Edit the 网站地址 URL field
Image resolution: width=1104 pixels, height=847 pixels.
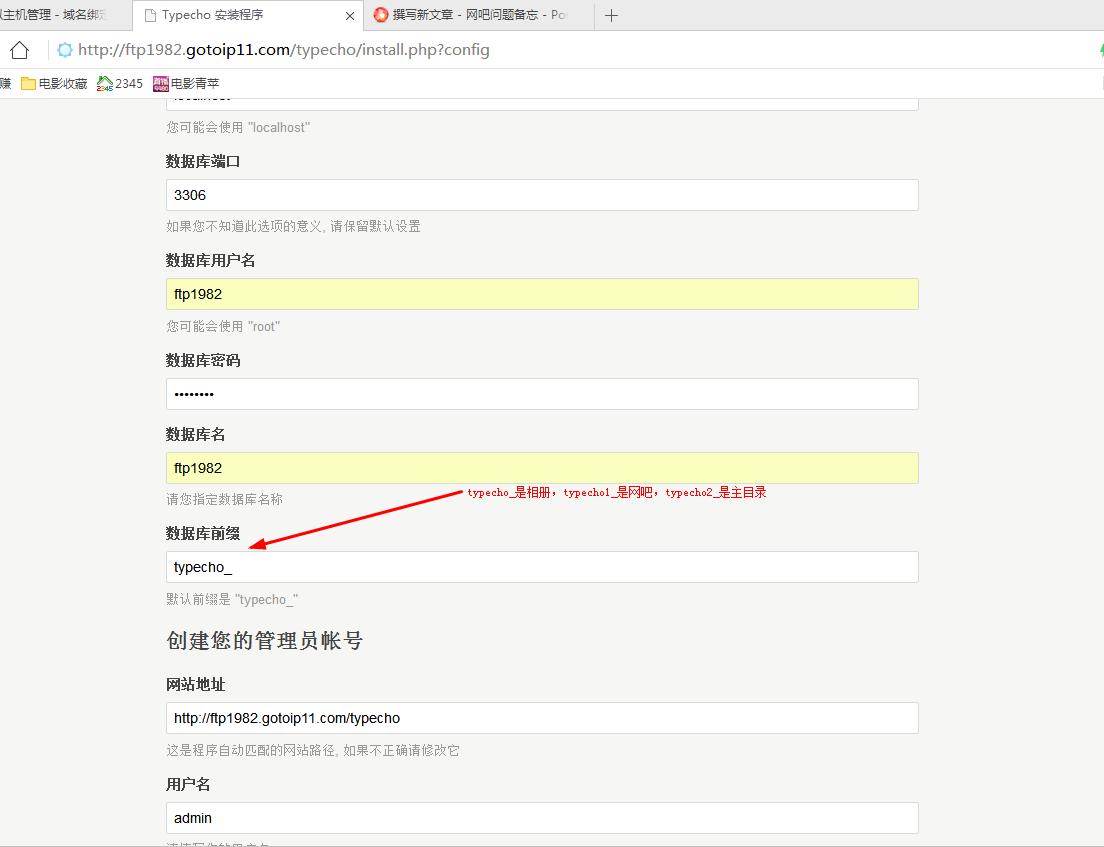click(542, 718)
